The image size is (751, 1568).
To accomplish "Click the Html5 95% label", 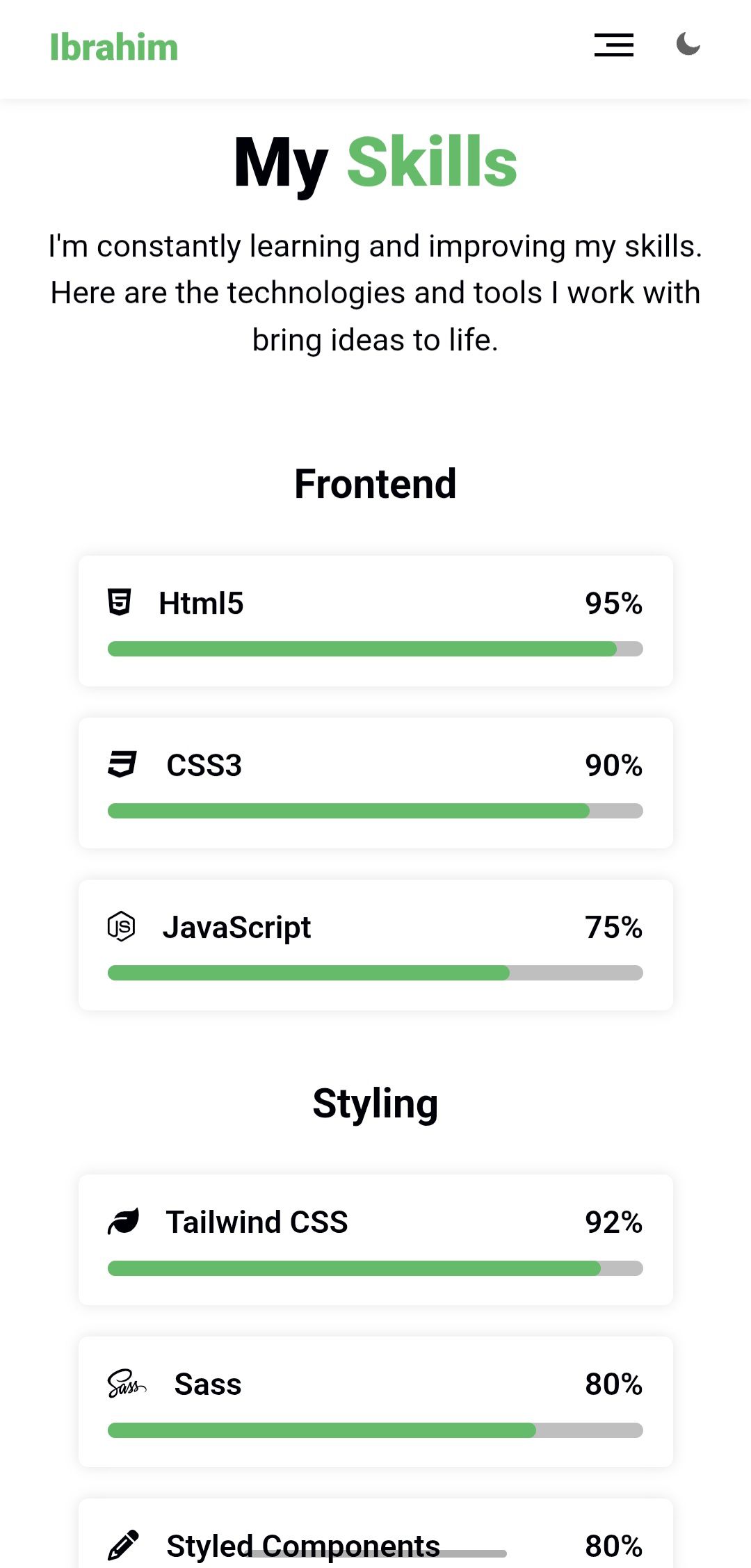I will [x=613, y=604].
